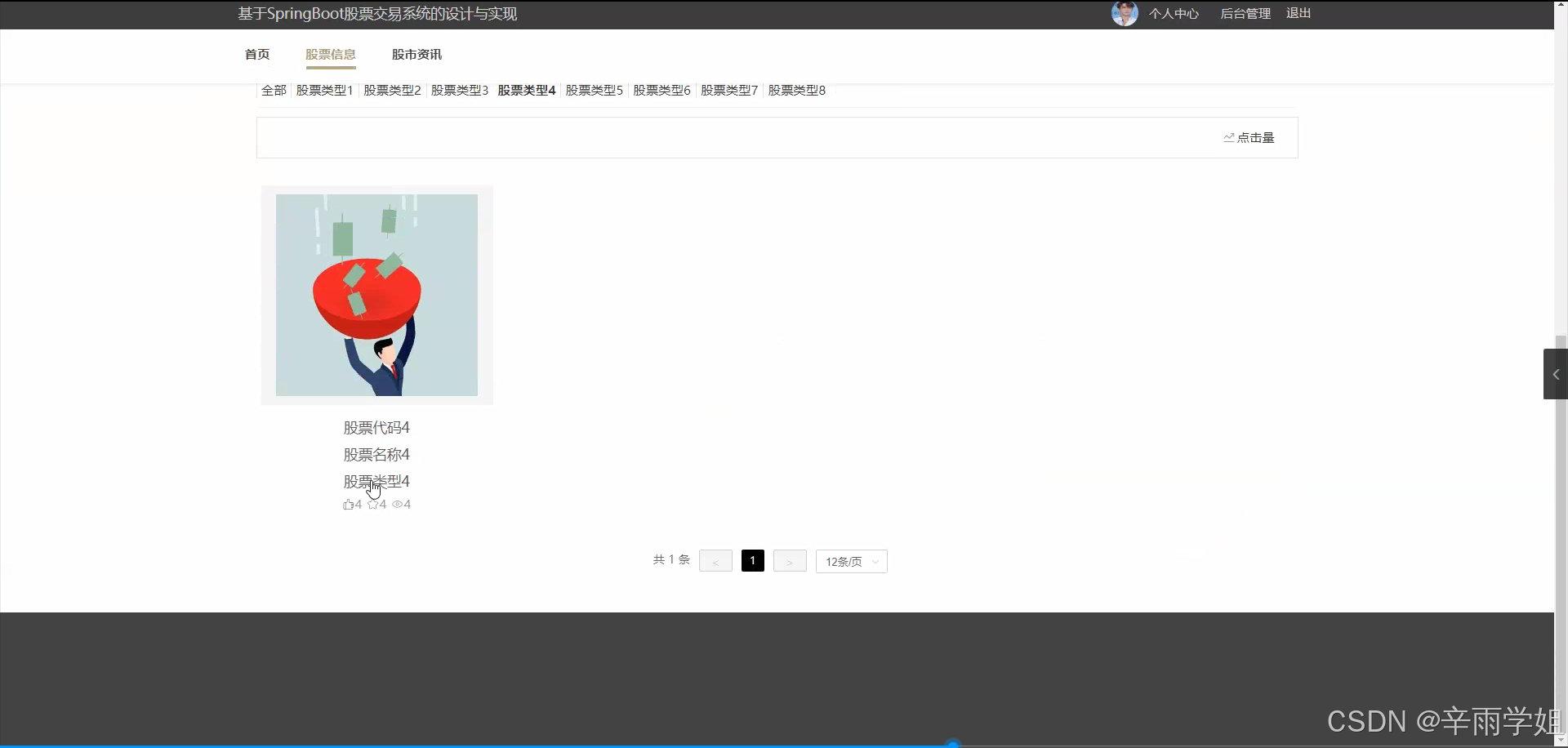
Task: Switch to the 首页 tab
Action: [x=256, y=54]
